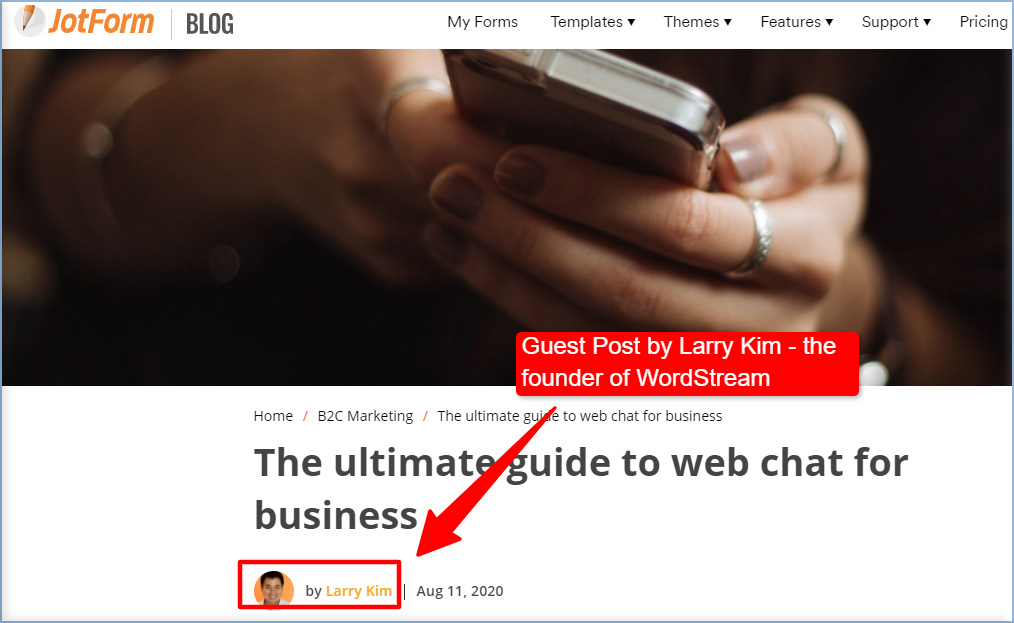Open the JotForm wordmark homepage link
Viewport: 1014px width, 623px height.
102,21
